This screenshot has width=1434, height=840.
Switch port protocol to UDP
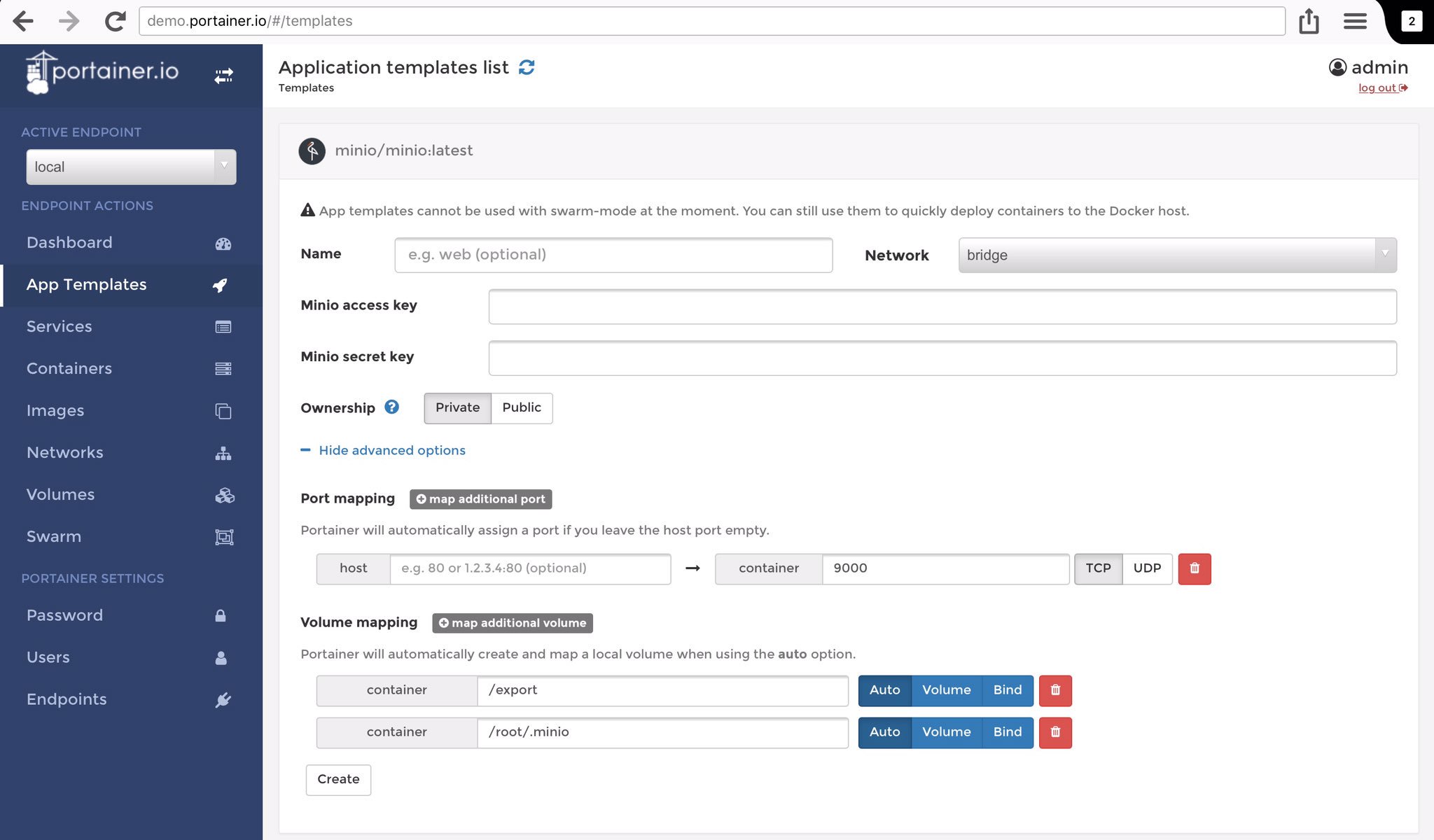pyautogui.click(x=1146, y=568)
